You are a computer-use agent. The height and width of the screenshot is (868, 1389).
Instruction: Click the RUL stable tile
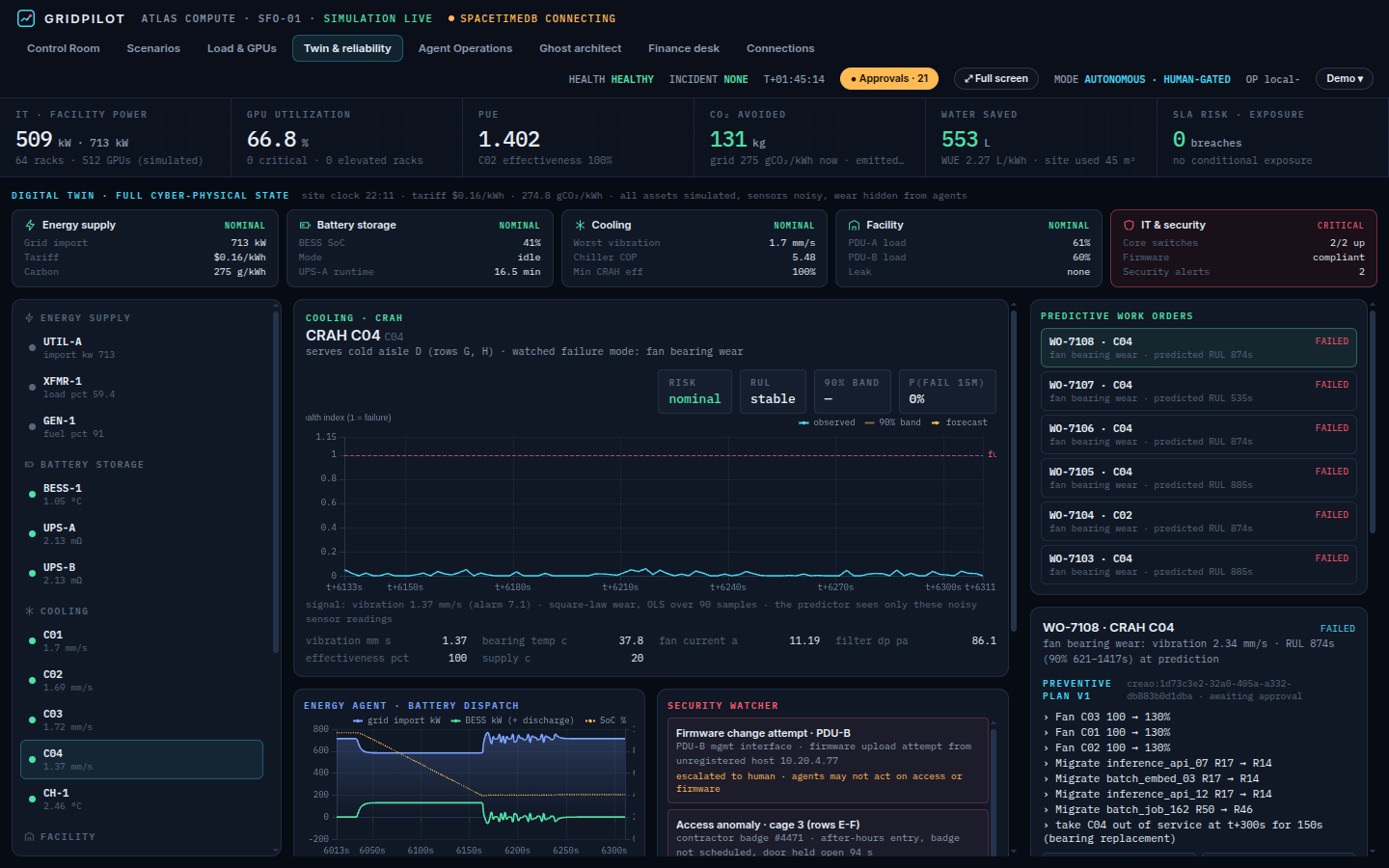(x=773, y=392)
